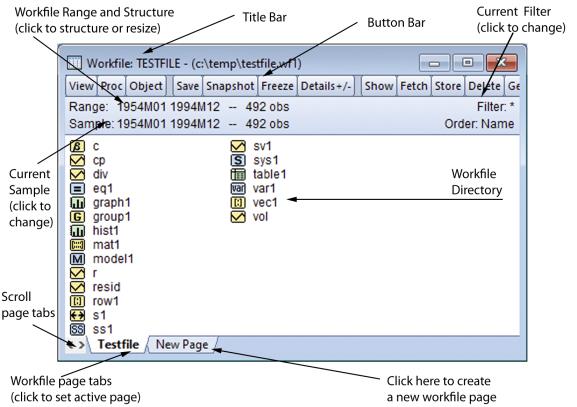Change the Filter: * setting
The image size is (577, 407).
click(x=495, y=107)
